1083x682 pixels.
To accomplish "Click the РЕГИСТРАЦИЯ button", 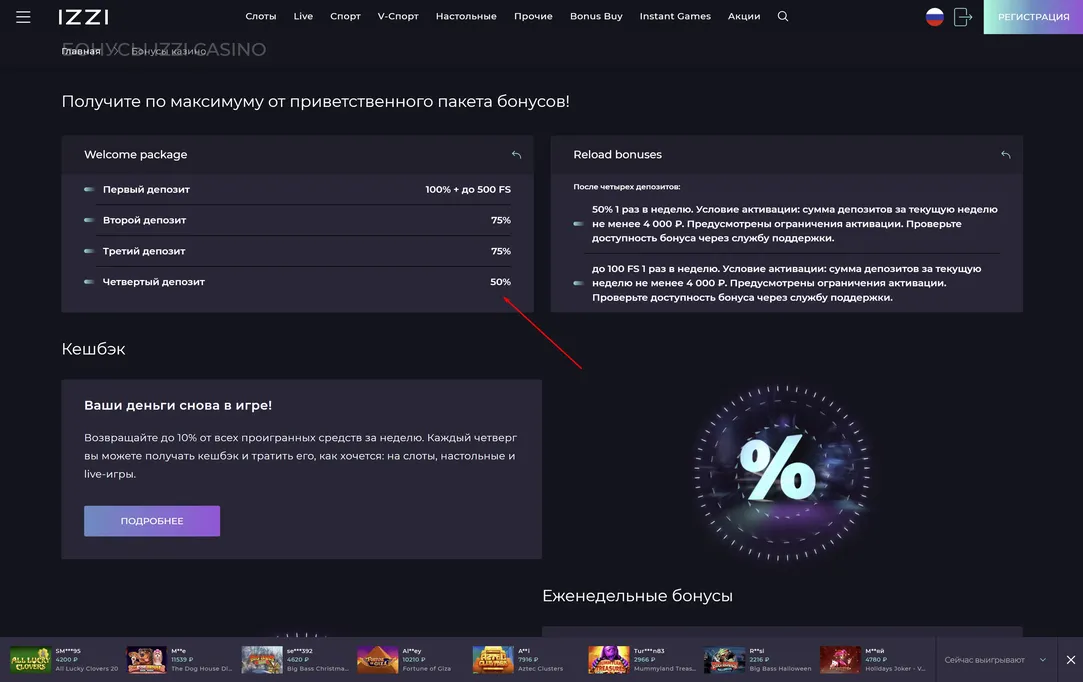I will [1033, 17].
